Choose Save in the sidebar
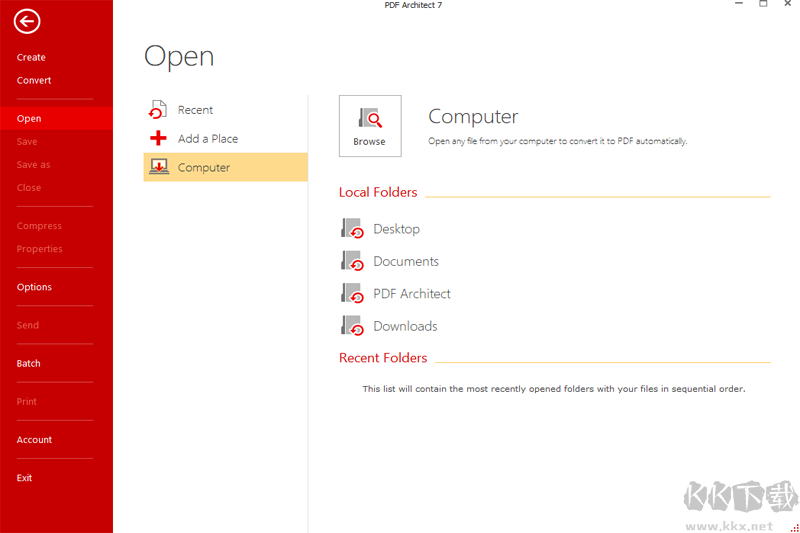Screen dimensions: 800x533 click(27, 141)
